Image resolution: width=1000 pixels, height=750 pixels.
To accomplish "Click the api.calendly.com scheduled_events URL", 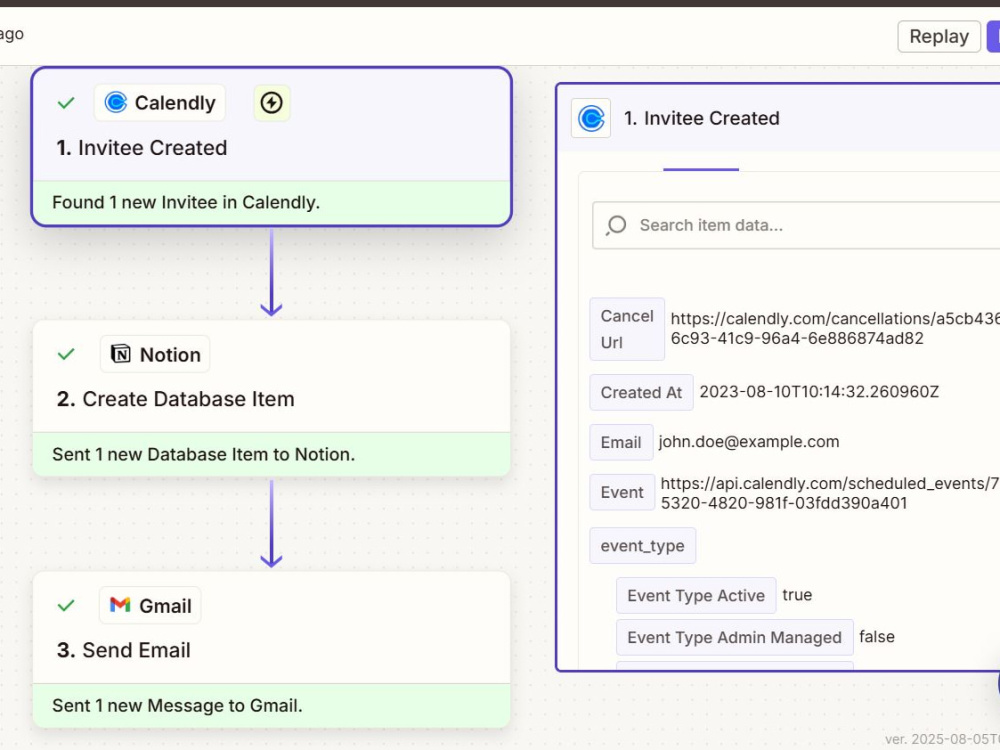I will coord(830,493).
